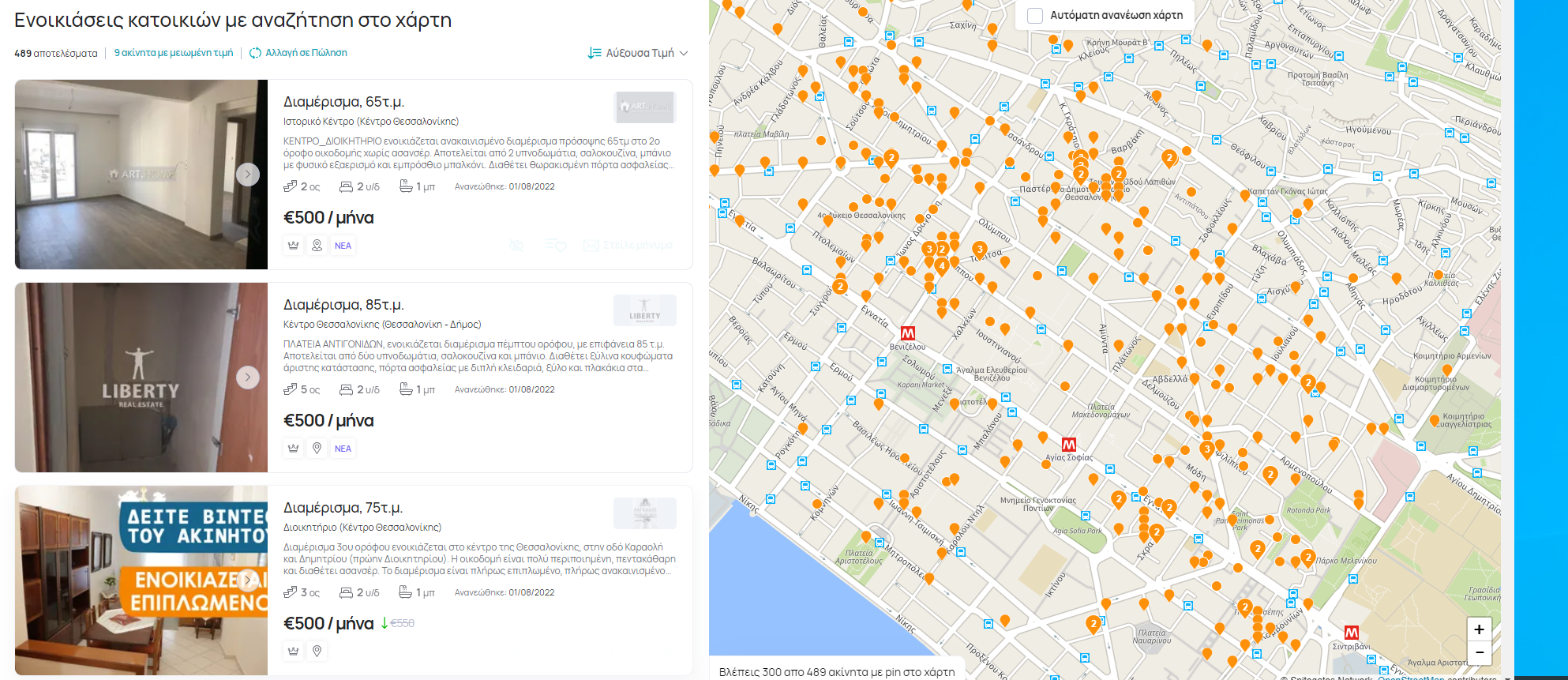Open the Αύξουσα Τιμή sort dropdown
The width and height of the screenshot is (1568, 680).
638,53
